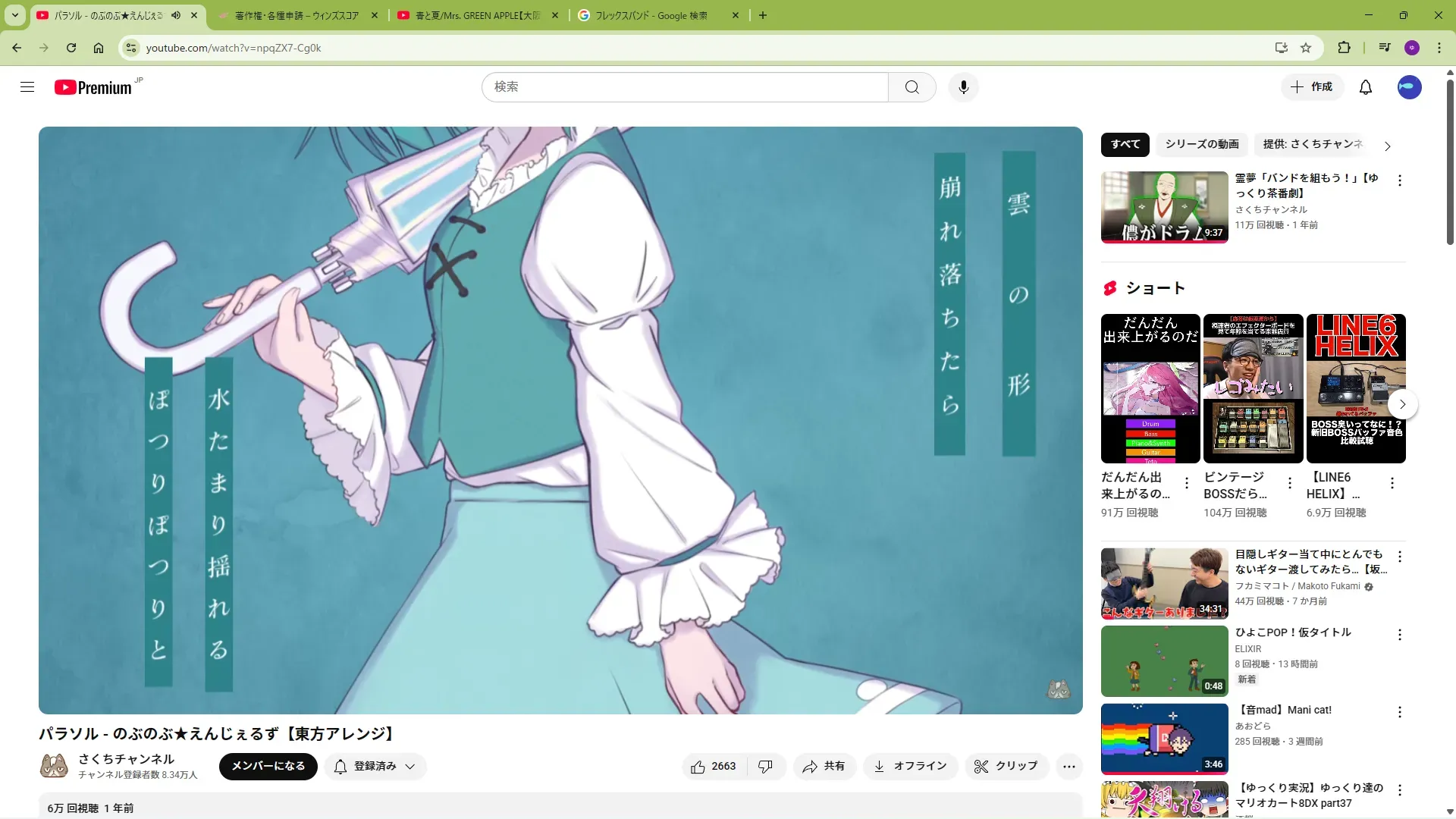1456x819 pixels.
Task: Open the YouTube hamburger guide menu
Action: [27, 87]
